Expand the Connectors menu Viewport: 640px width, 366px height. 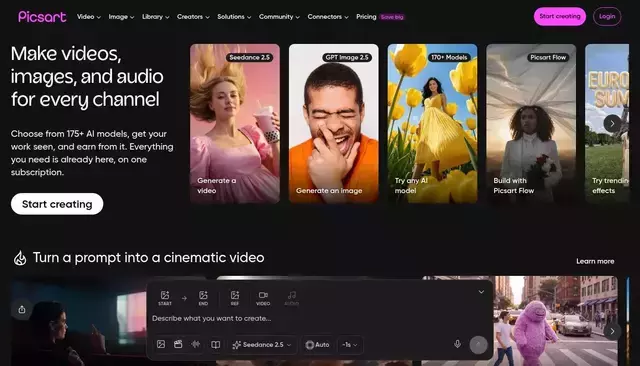click(x=328, y=17)
